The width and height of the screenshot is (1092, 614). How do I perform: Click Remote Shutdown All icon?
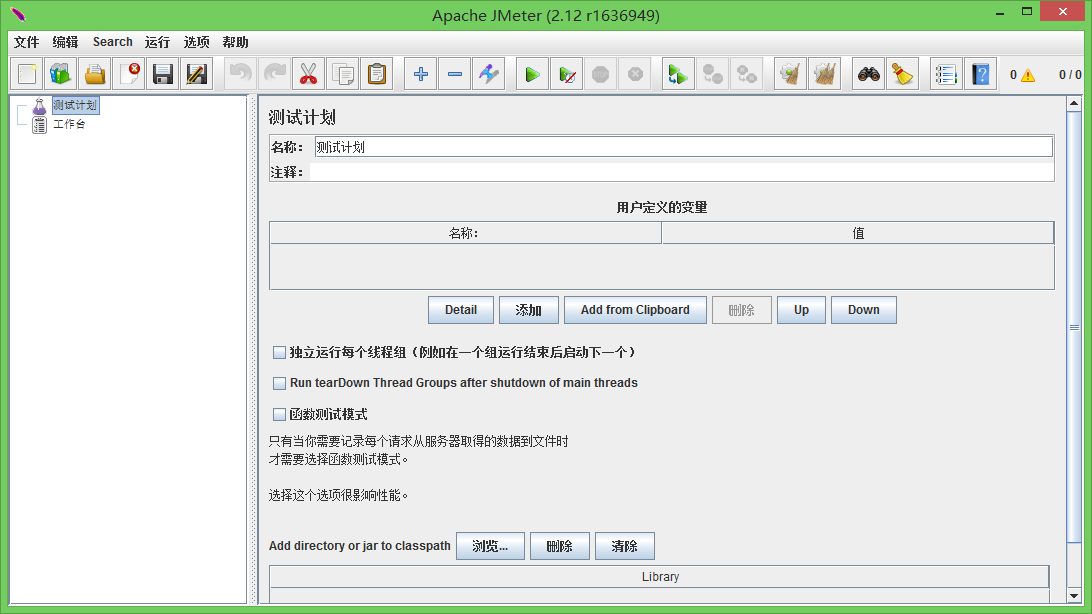747,74
